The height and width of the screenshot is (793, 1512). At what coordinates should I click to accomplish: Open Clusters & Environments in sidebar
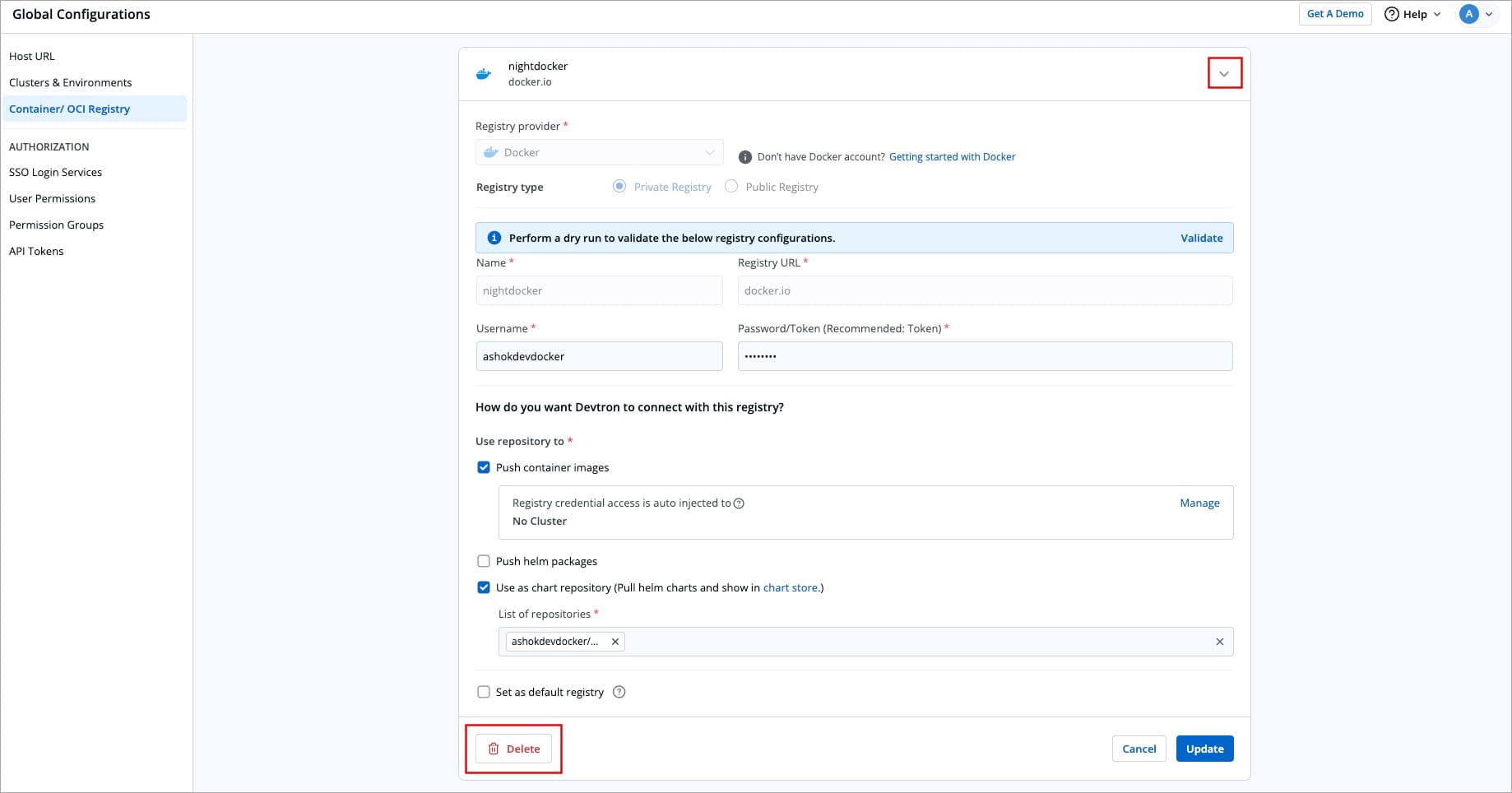70,82
